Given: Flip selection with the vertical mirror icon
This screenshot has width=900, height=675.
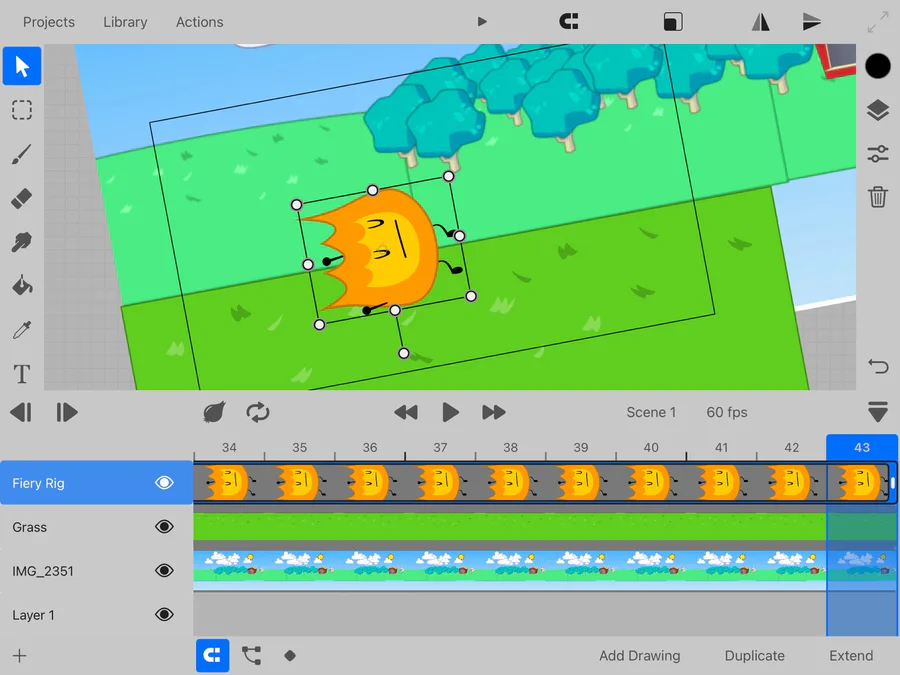Looking at the screenshot, I should [x=812, y=22].
